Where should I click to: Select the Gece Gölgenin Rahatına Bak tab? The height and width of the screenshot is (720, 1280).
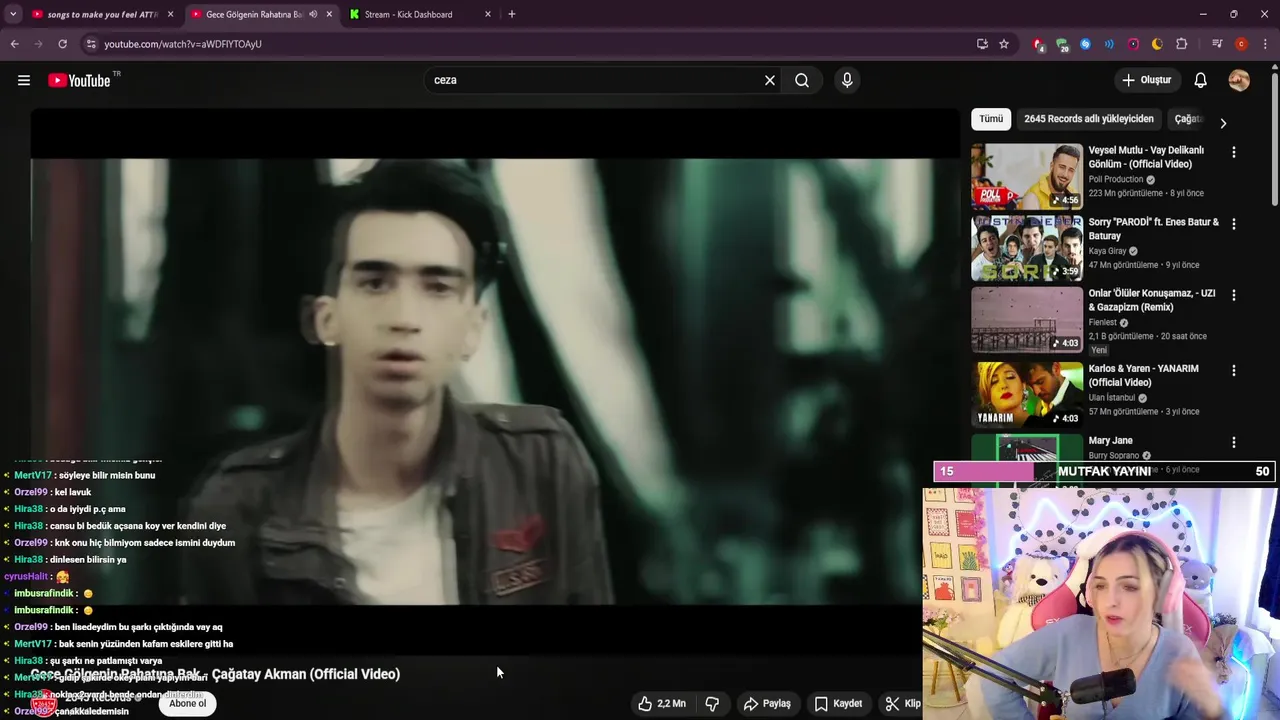[253, 14]
